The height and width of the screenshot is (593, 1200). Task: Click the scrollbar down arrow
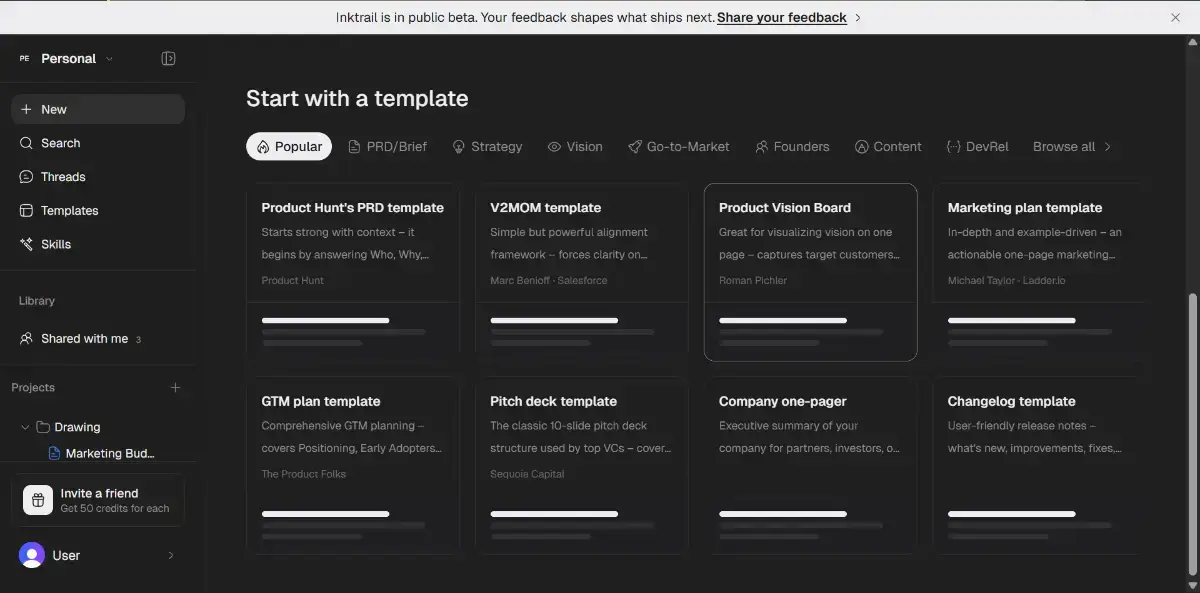[1191, 586]
